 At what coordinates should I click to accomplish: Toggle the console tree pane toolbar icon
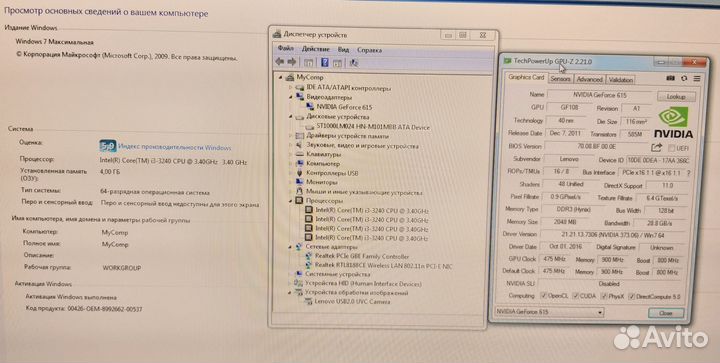(x=309, y=63)
